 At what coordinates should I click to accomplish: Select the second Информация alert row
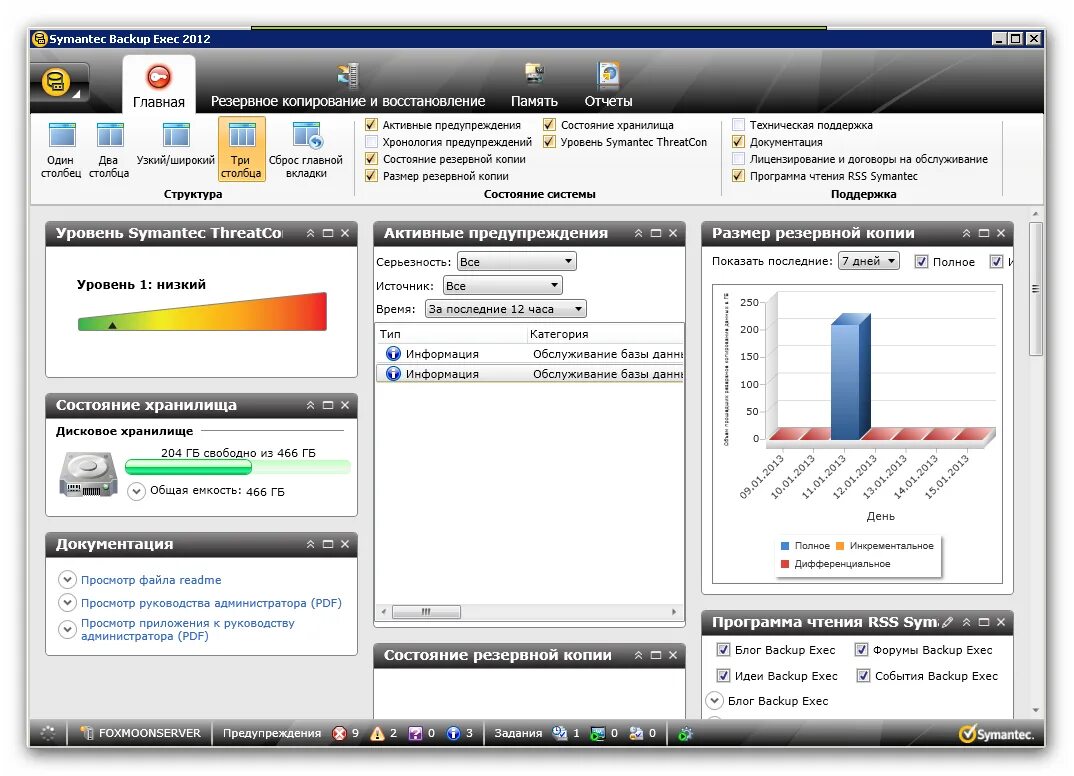529,374
